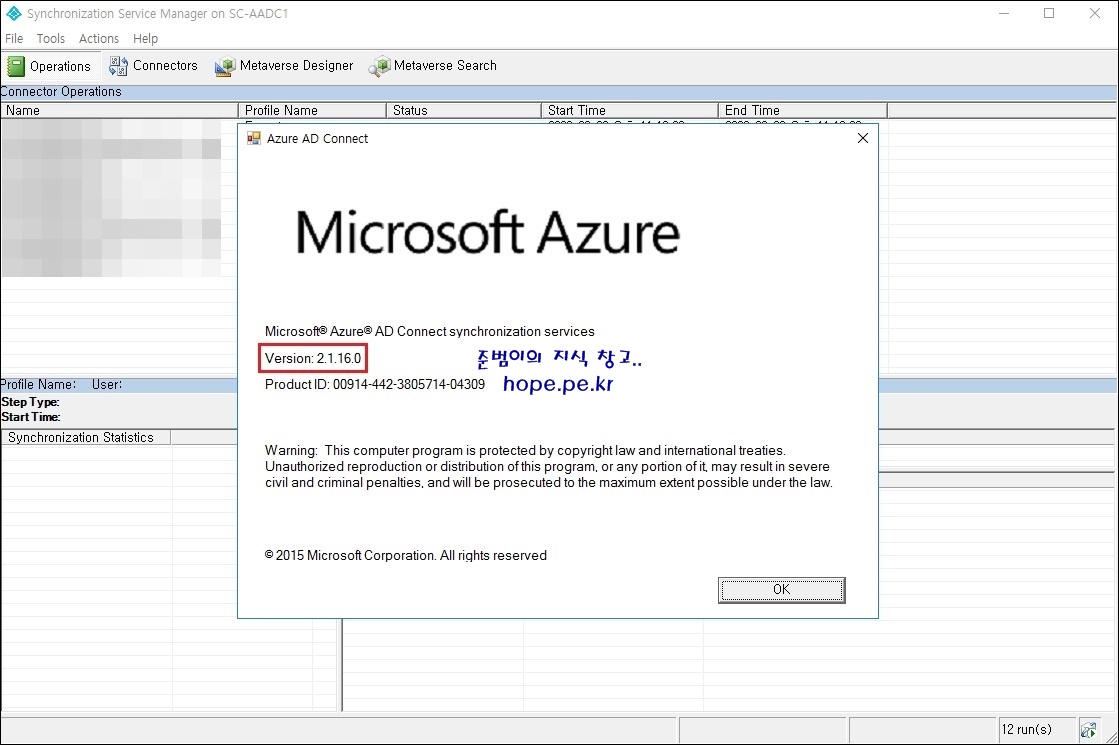Select the Version: 2.1.16.0 text
Viewport: 1119px width, 745px height.
[313, 358]
